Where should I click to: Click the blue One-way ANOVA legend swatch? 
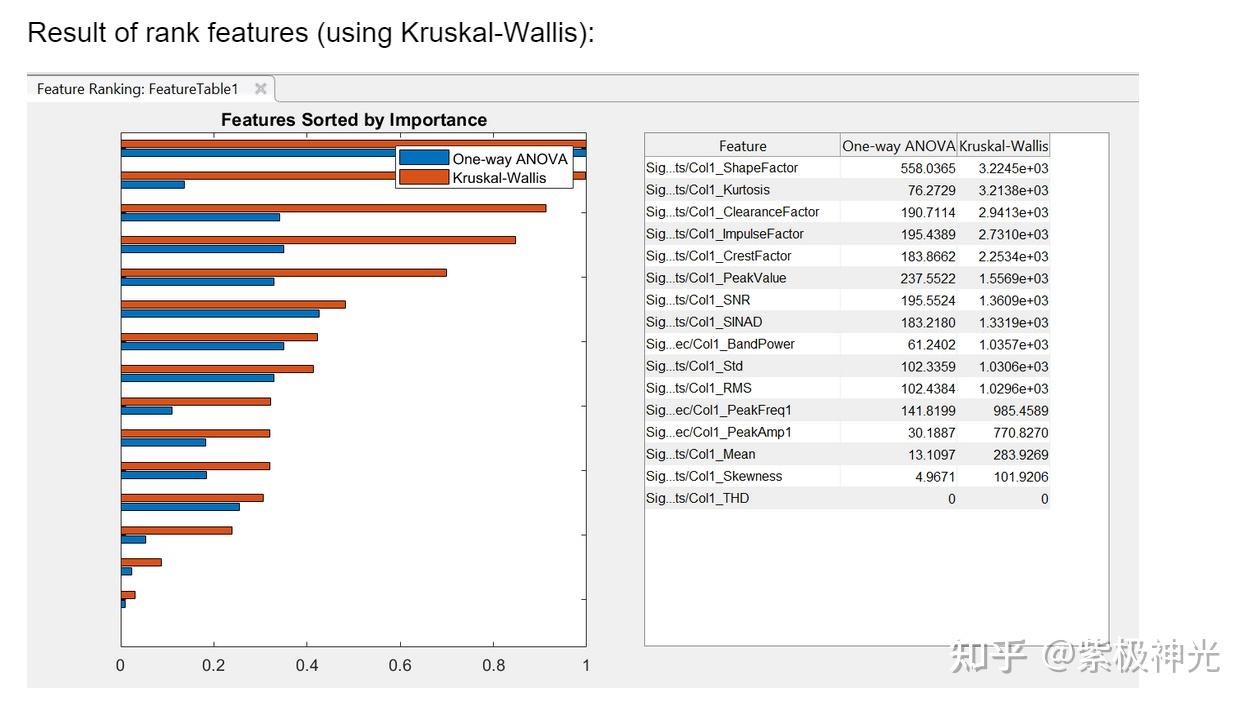click(x=424, y=158)
